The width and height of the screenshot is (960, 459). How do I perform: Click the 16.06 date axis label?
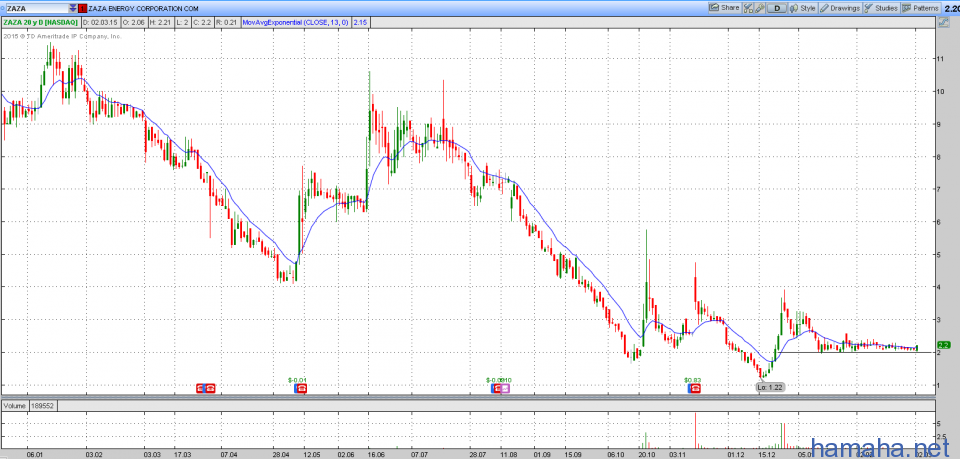click(376, 455)
